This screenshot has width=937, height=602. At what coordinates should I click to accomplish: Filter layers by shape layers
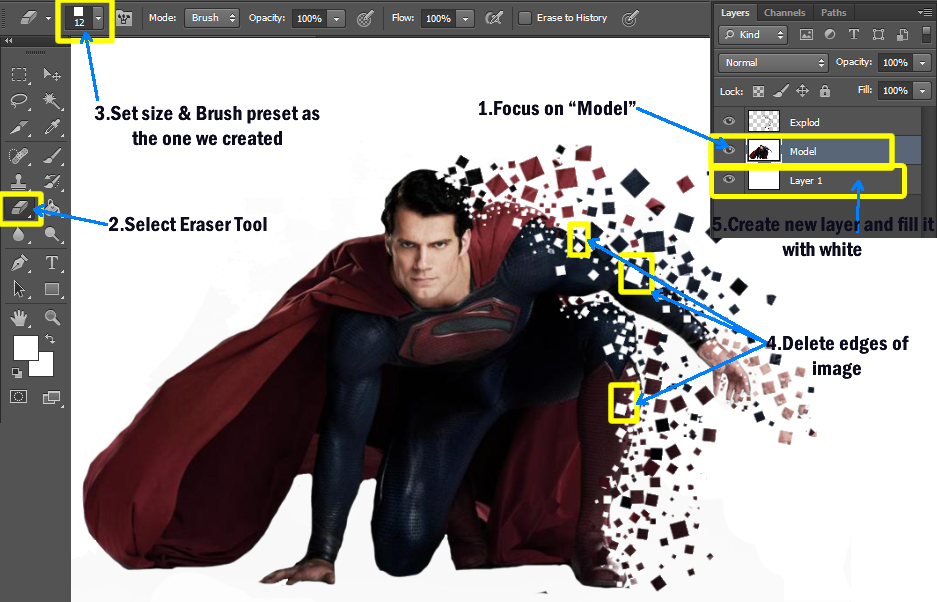pyautogui.click(x=878, y=35)
